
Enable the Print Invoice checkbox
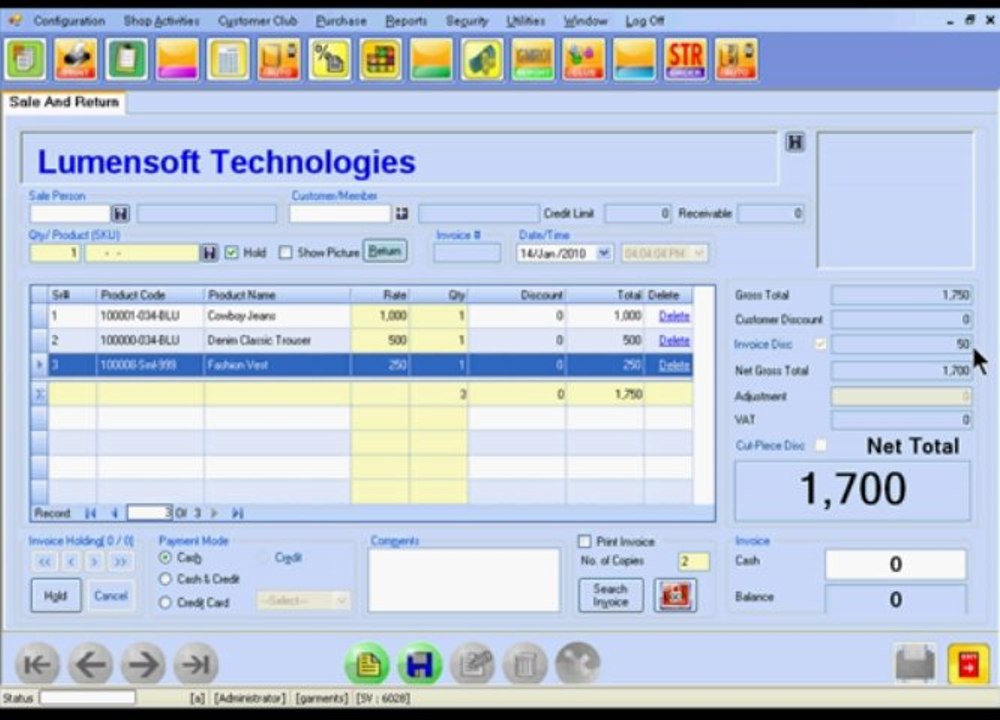(x=584, y=541)
